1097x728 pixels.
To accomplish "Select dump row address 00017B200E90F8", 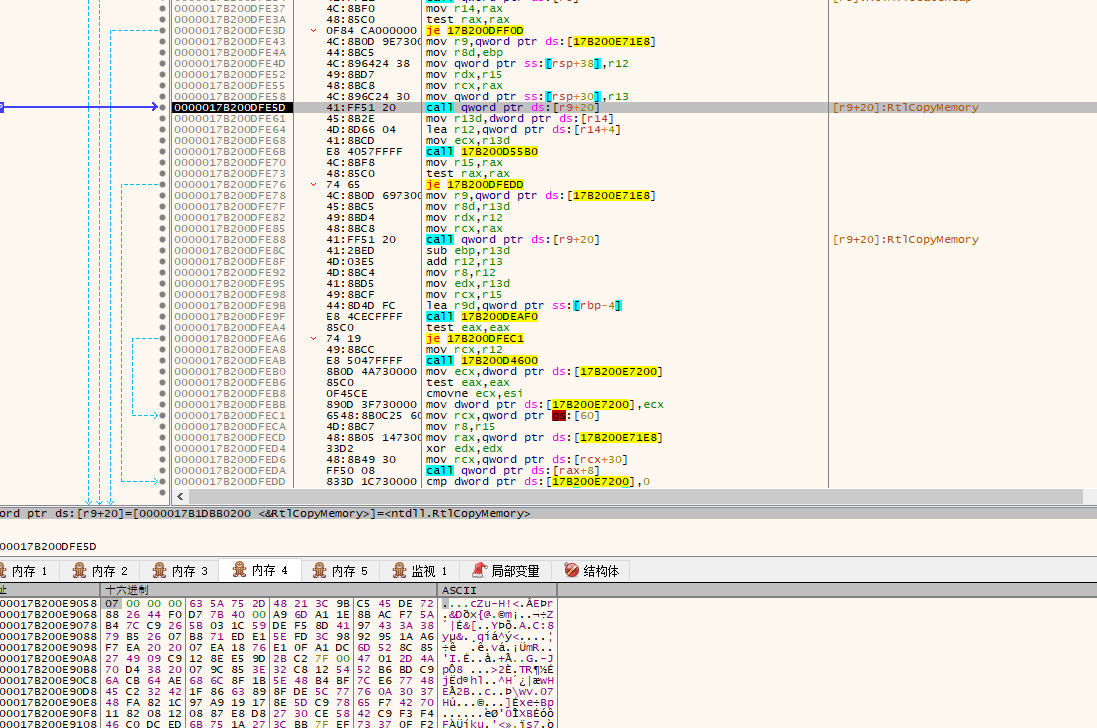I will 48,714.
